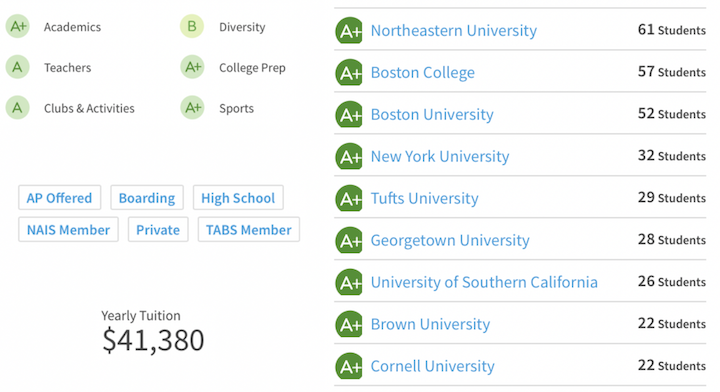Click the A+ Academics grade badge
Image resolution: width=720 pixels, height=392 pixels.
pyautogui.click(x=17, y=27)
